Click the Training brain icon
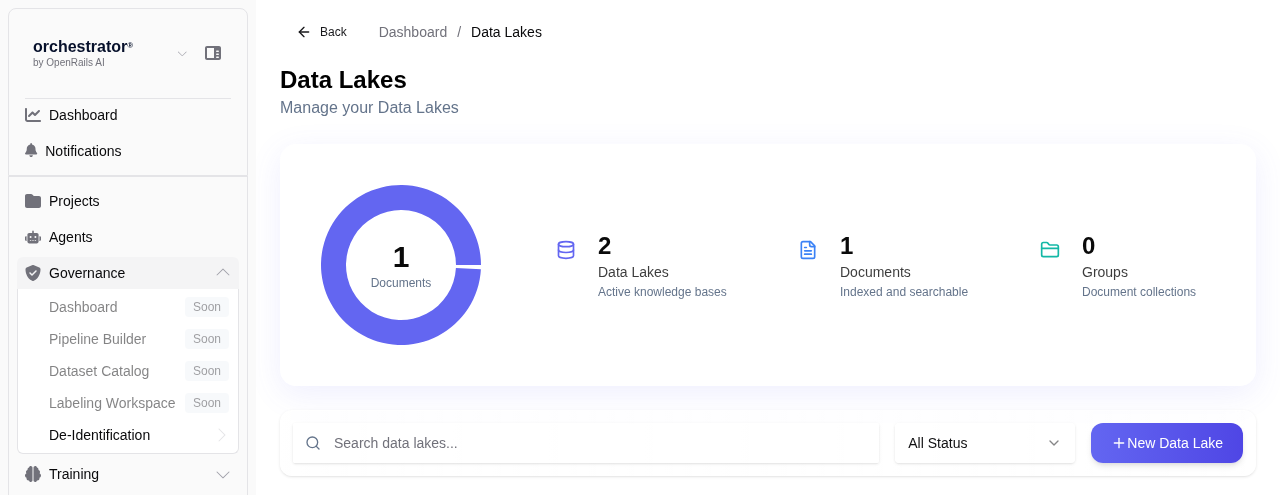 click(x=33, y=474)
